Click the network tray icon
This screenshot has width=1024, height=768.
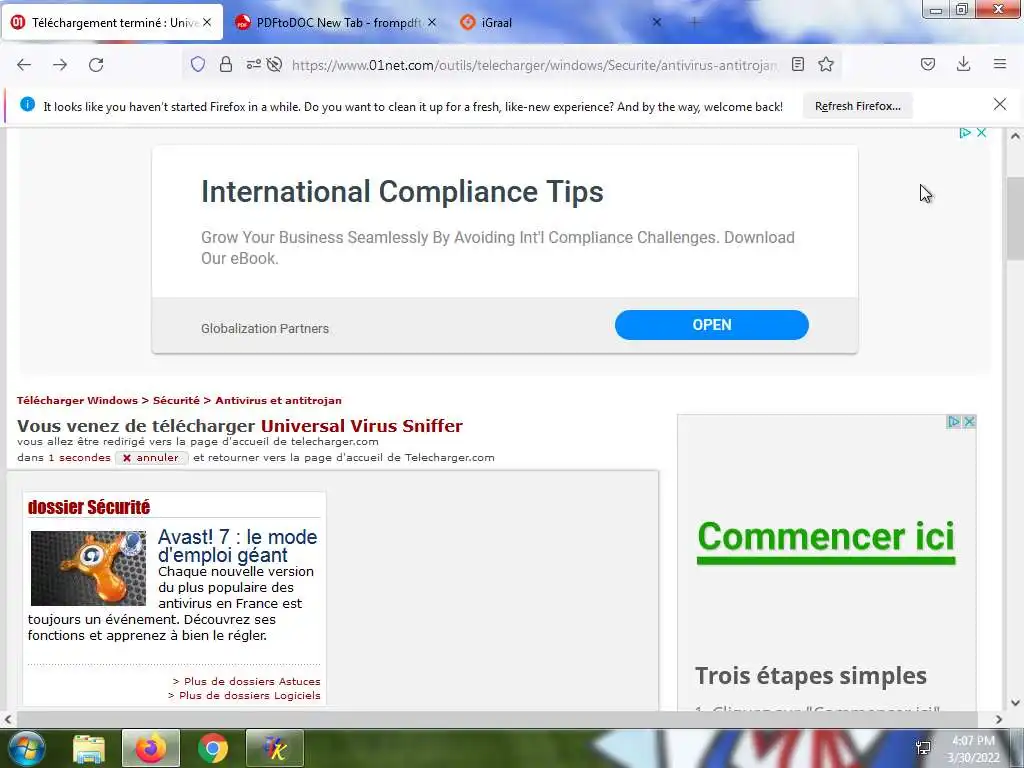coord(923,748)
